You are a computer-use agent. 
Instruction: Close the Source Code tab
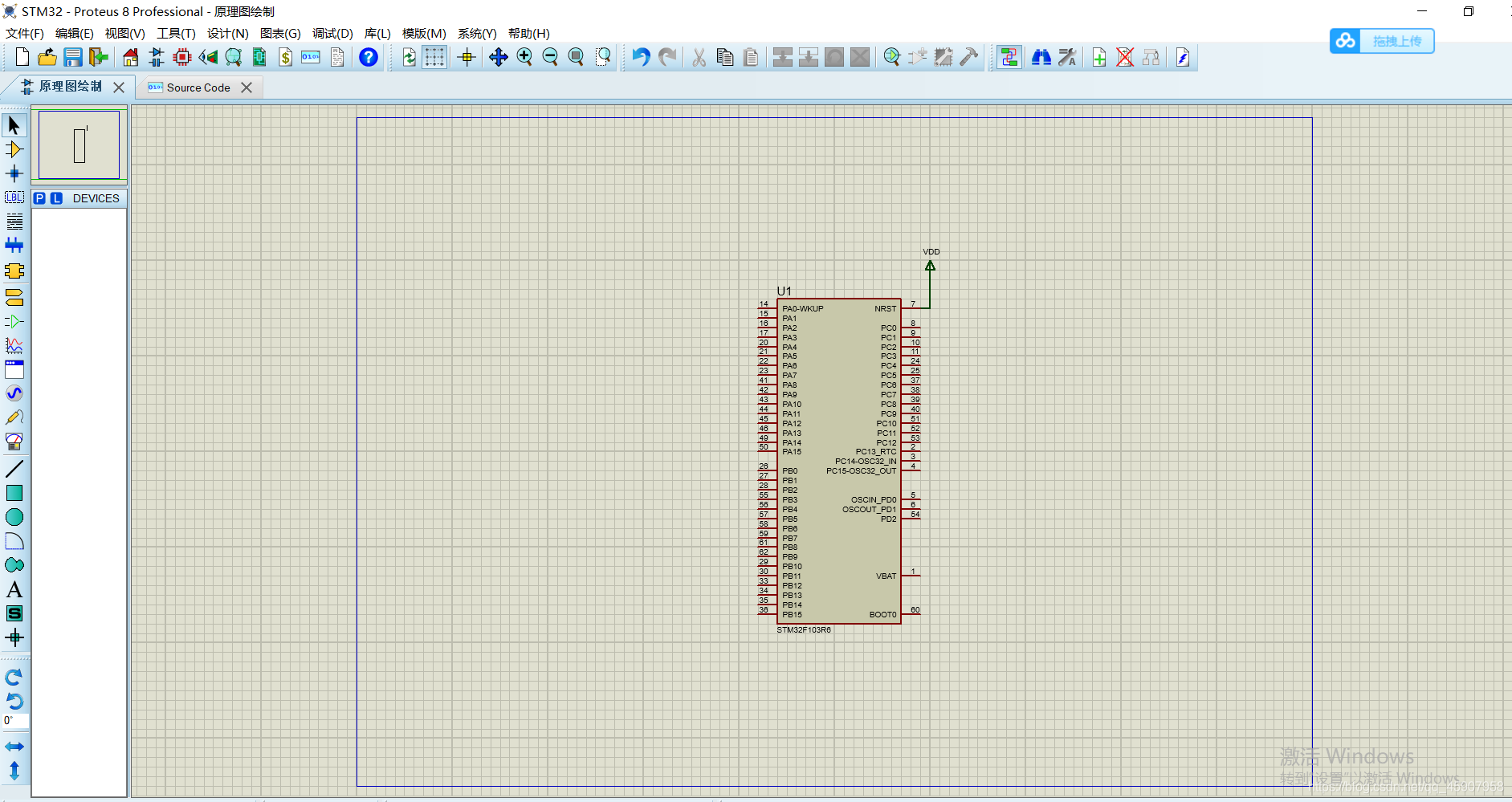247,88
